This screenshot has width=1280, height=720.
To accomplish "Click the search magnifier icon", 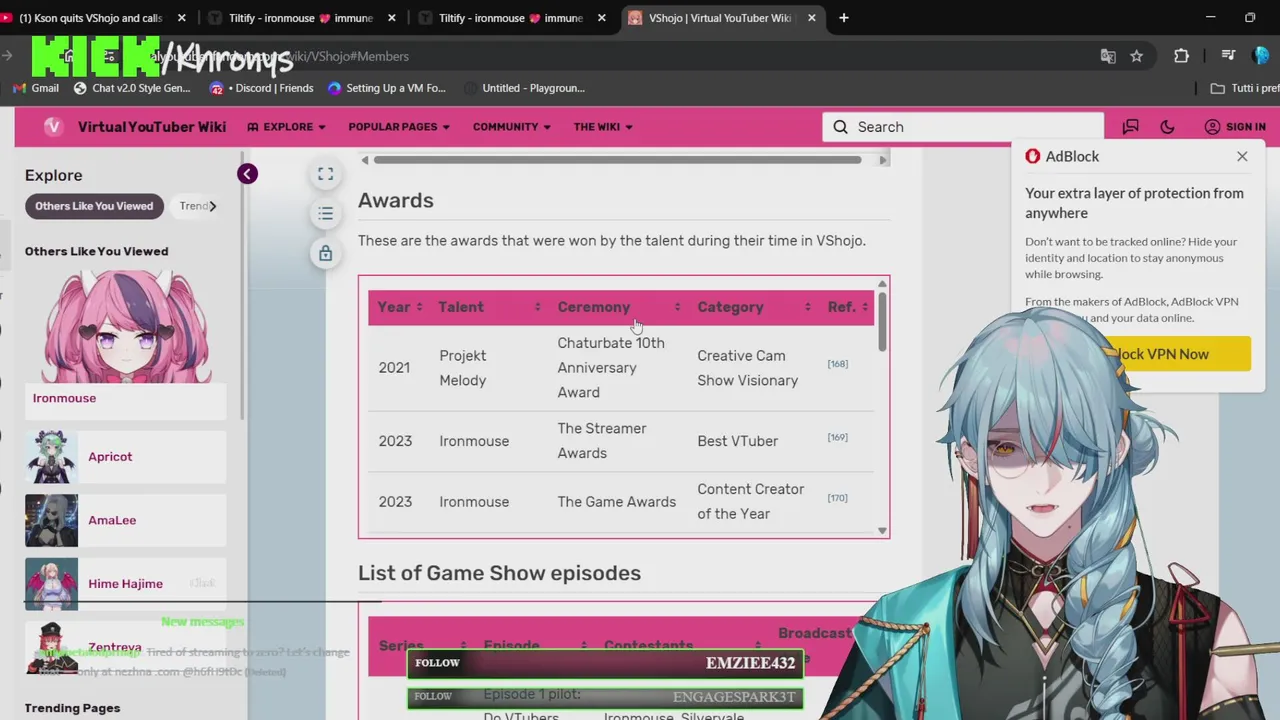I will coord(841,127).
